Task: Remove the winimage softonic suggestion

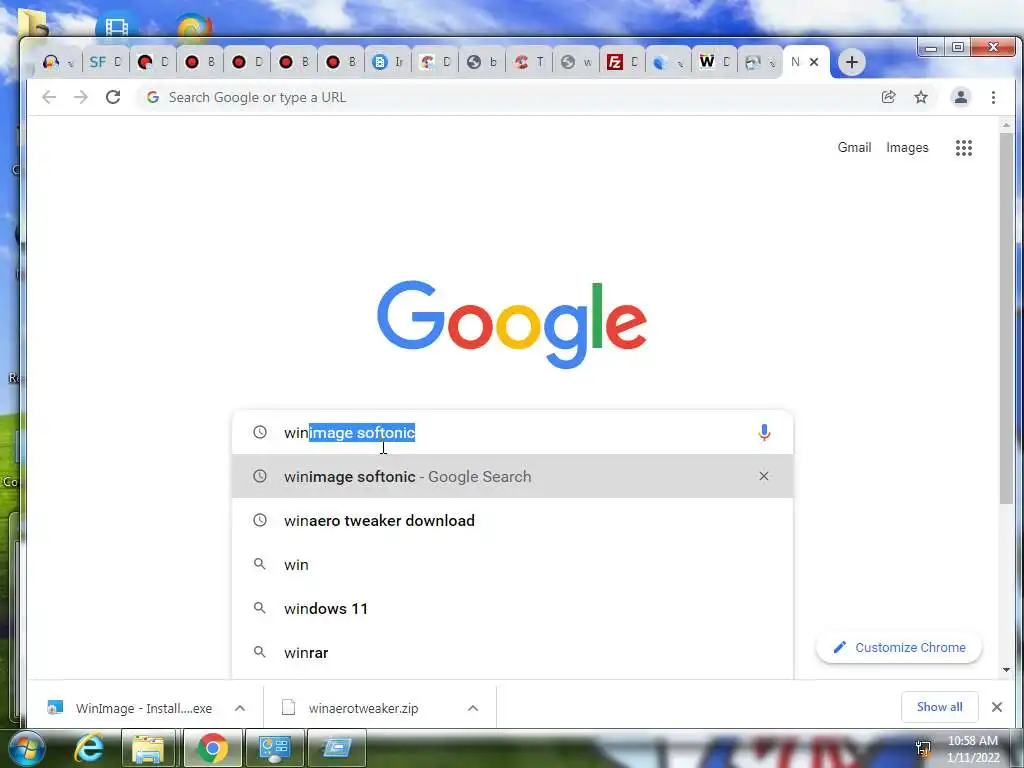Action: (x=763, y=476)
